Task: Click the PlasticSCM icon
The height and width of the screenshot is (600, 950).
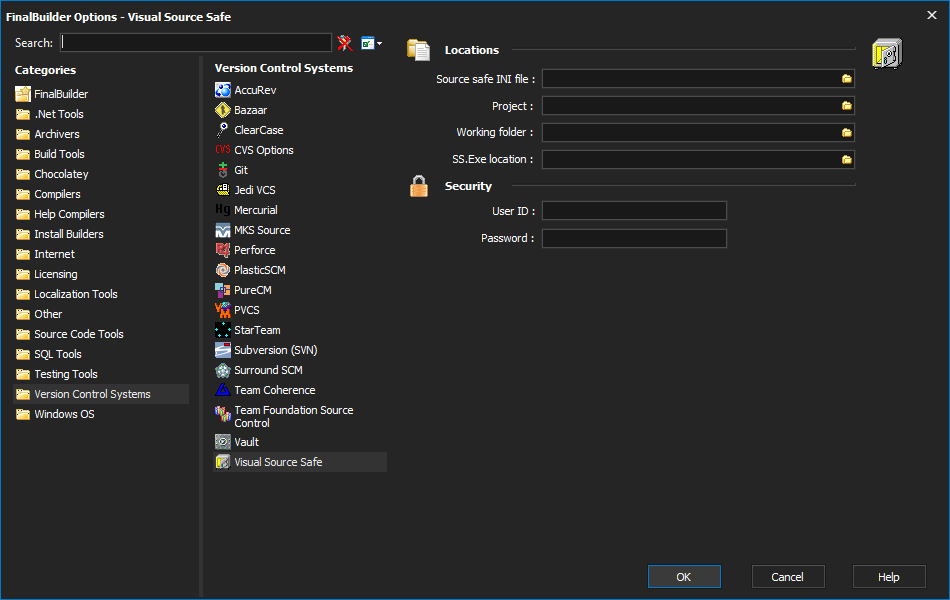Action: [x=223, y=270]
